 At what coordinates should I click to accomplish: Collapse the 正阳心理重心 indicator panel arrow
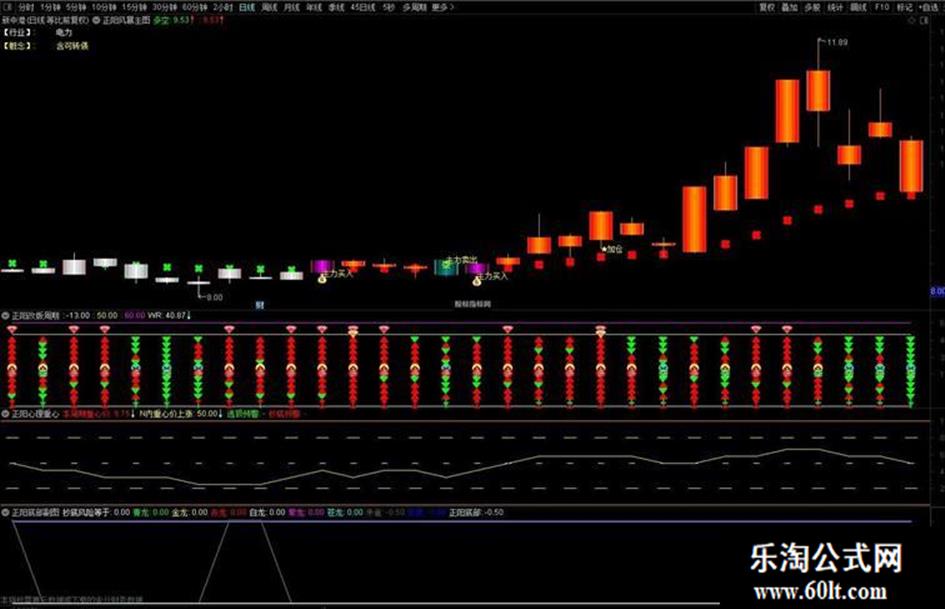pyautogui.click(x=5, y=414)
